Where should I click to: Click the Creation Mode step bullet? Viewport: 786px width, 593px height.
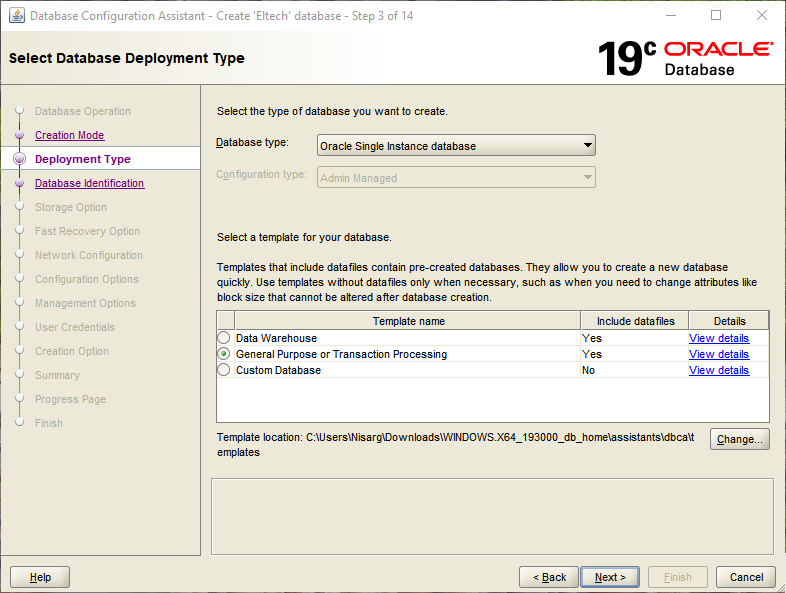[18, 135]
